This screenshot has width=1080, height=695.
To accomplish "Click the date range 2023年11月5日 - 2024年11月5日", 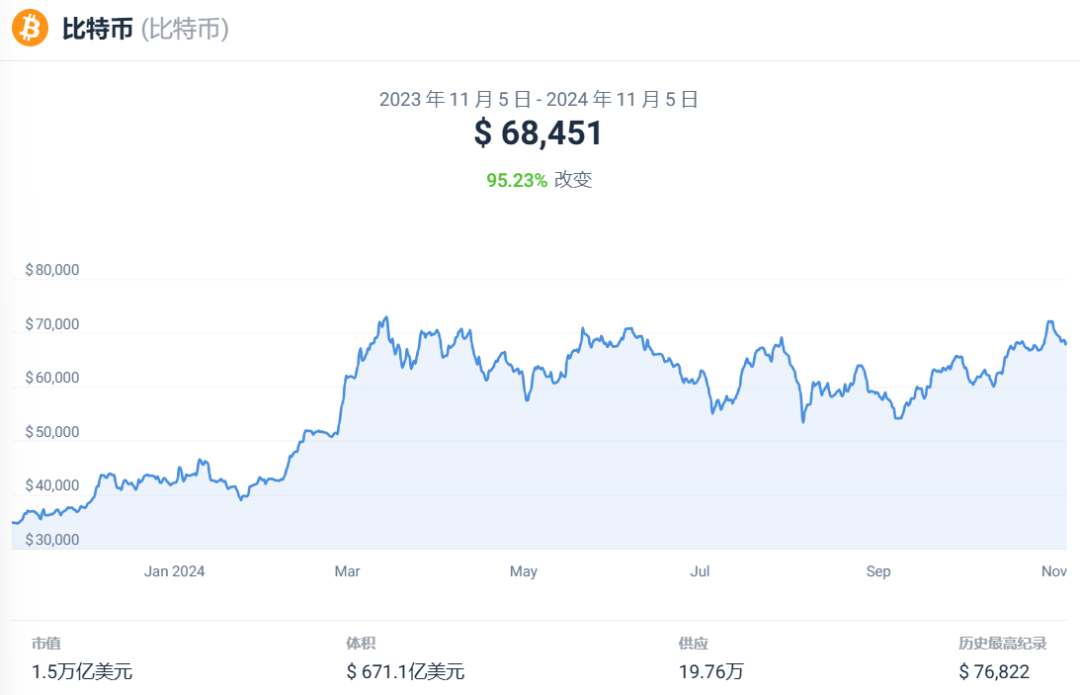I will click(x=538, y=99).
